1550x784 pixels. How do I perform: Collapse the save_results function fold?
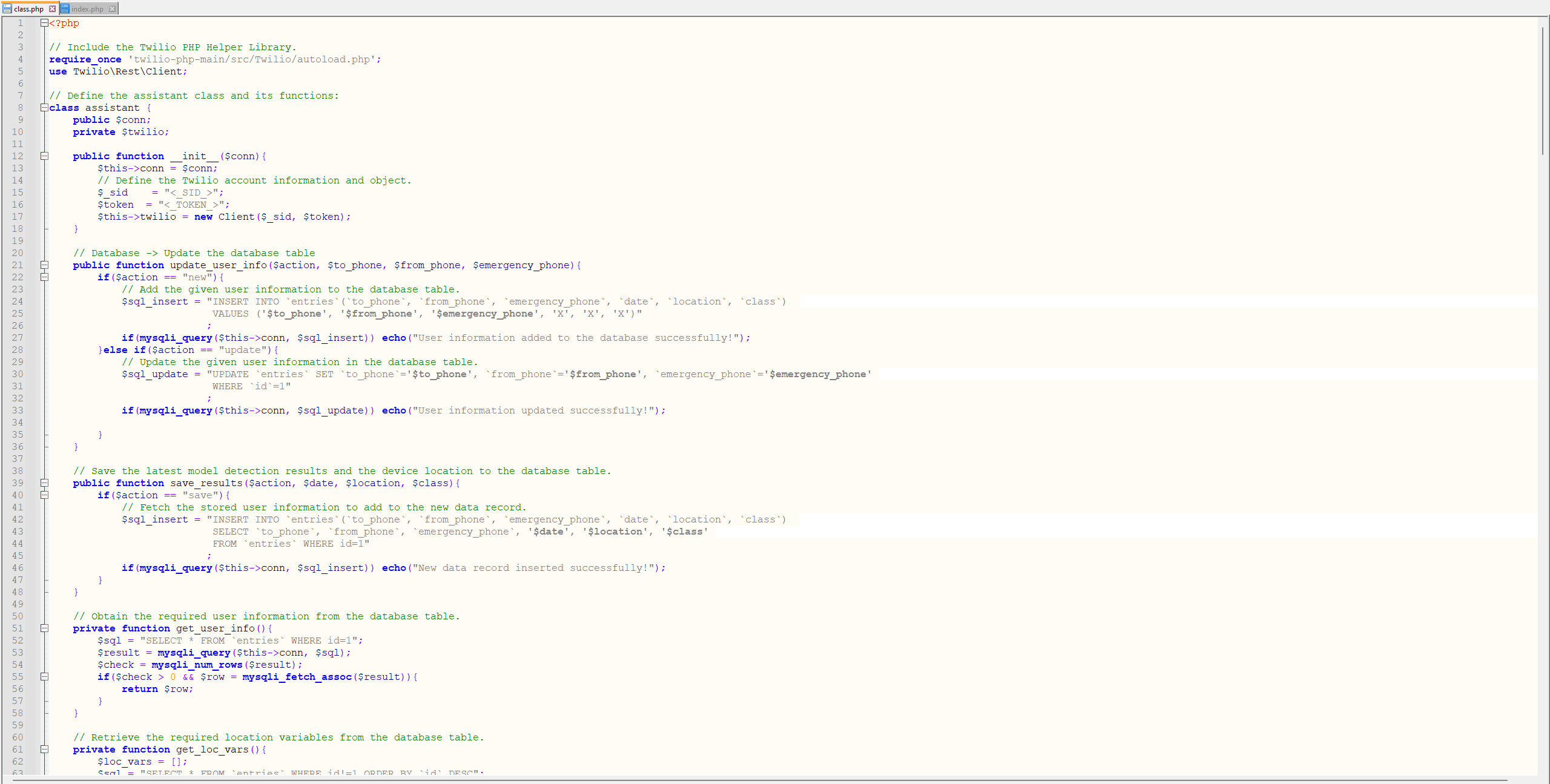coord(44,483)
